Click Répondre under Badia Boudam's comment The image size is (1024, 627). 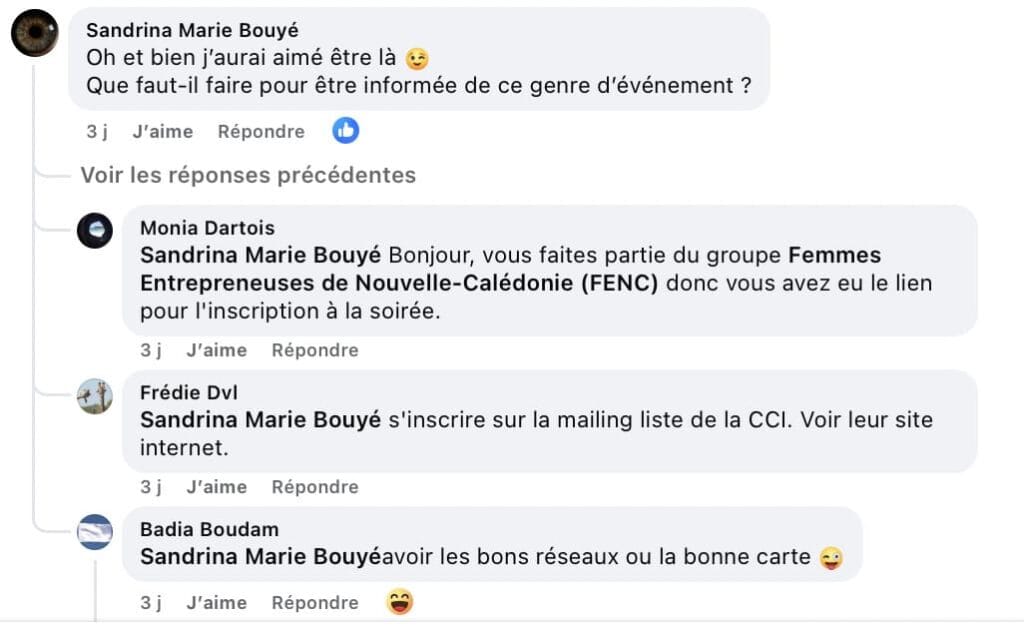(x=315, y=603)
